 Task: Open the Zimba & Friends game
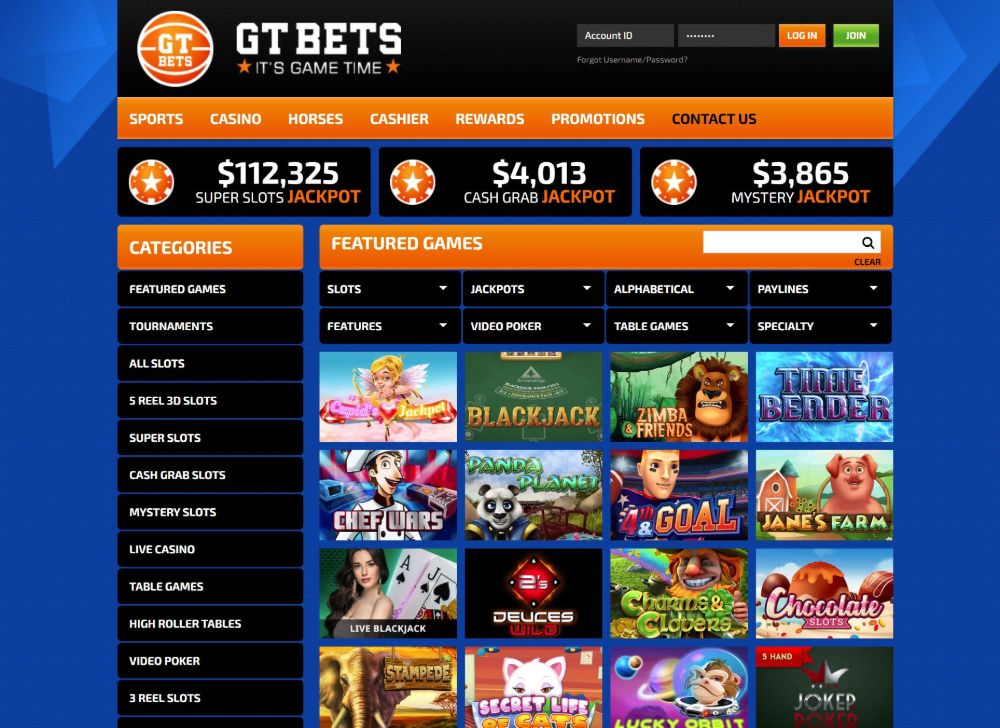click(x=679, y=397)
